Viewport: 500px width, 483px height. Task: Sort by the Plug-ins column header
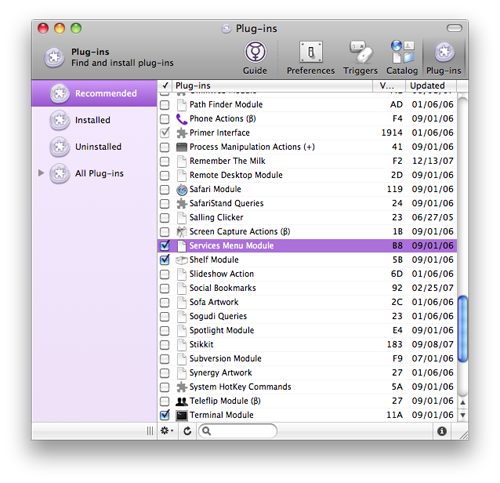272,86
